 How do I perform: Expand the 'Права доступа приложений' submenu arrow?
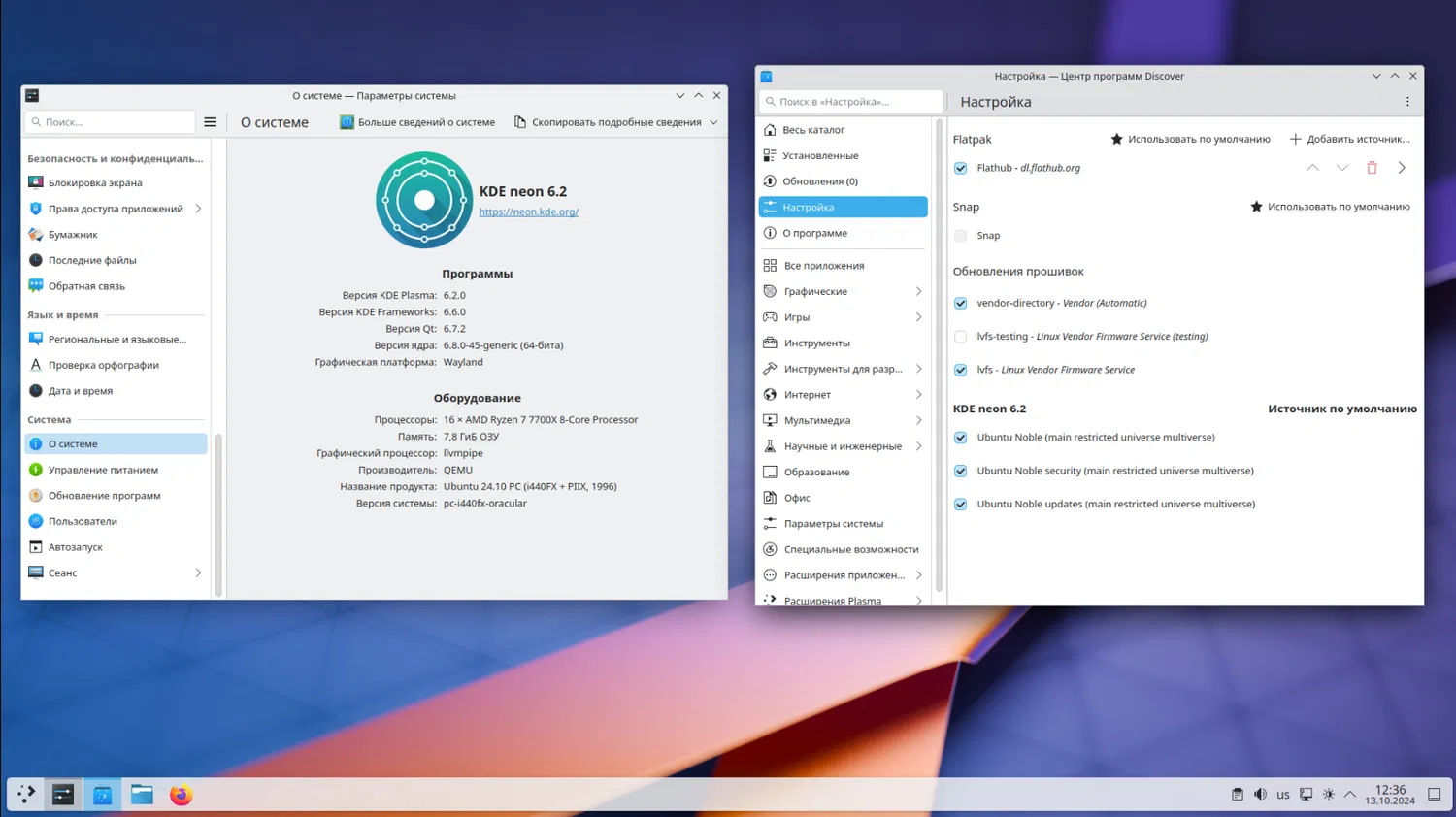point(198,209)
